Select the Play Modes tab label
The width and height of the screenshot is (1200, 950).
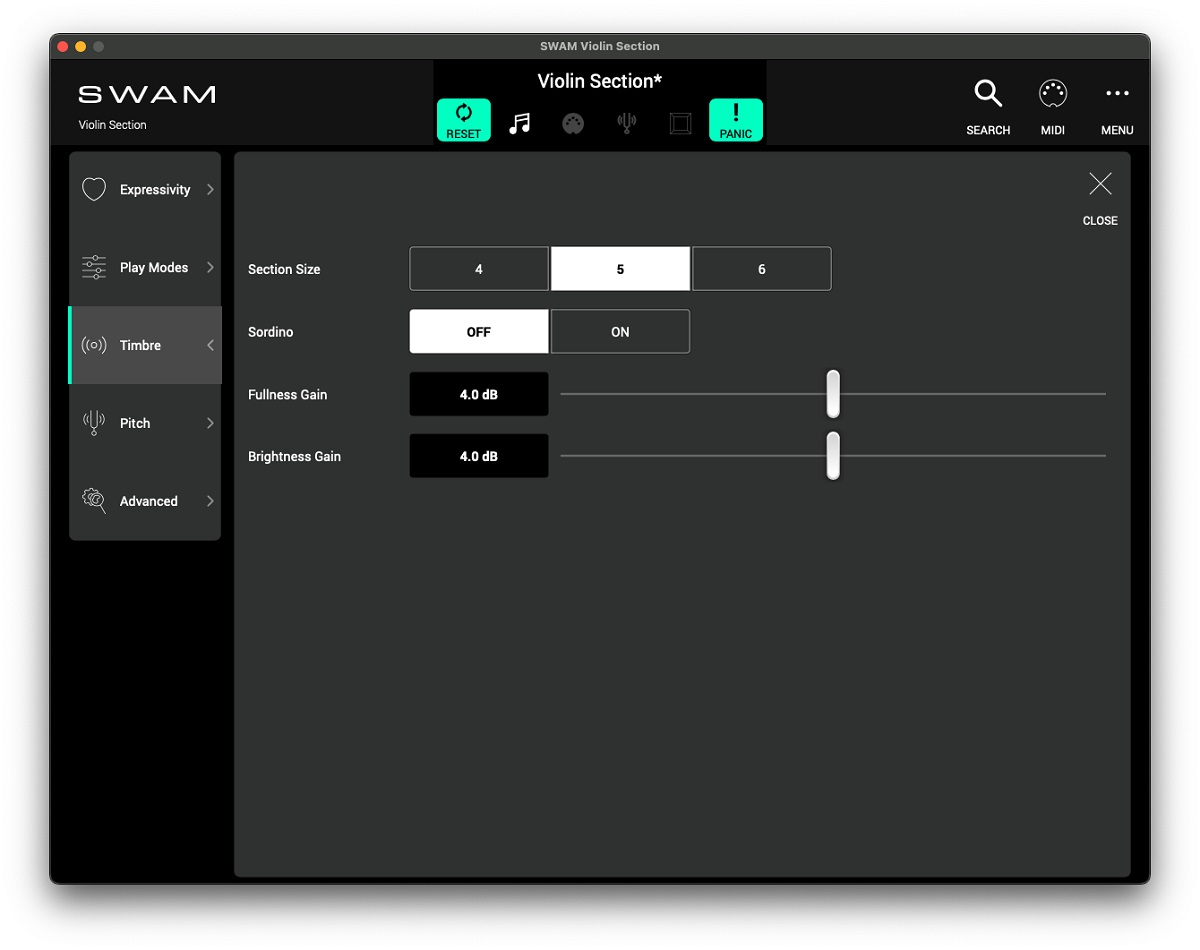pyautogui.click(x=154, y=268)
